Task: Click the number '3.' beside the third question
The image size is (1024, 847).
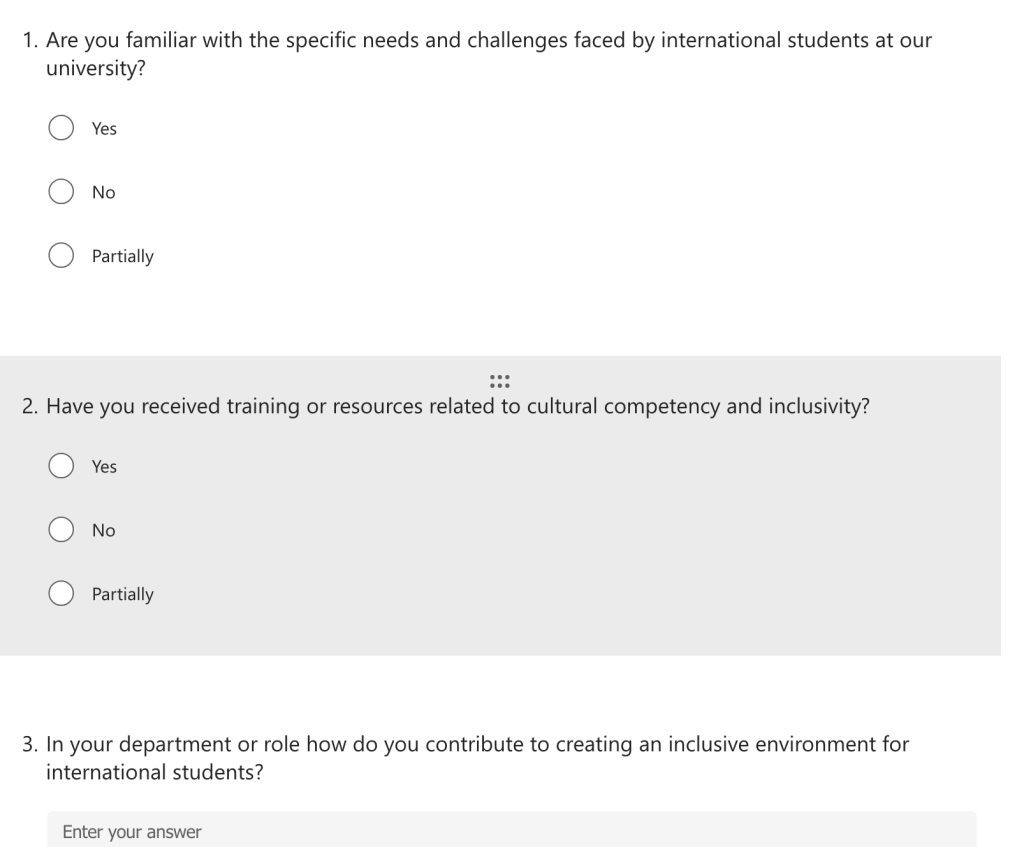Action: (31, 744)
